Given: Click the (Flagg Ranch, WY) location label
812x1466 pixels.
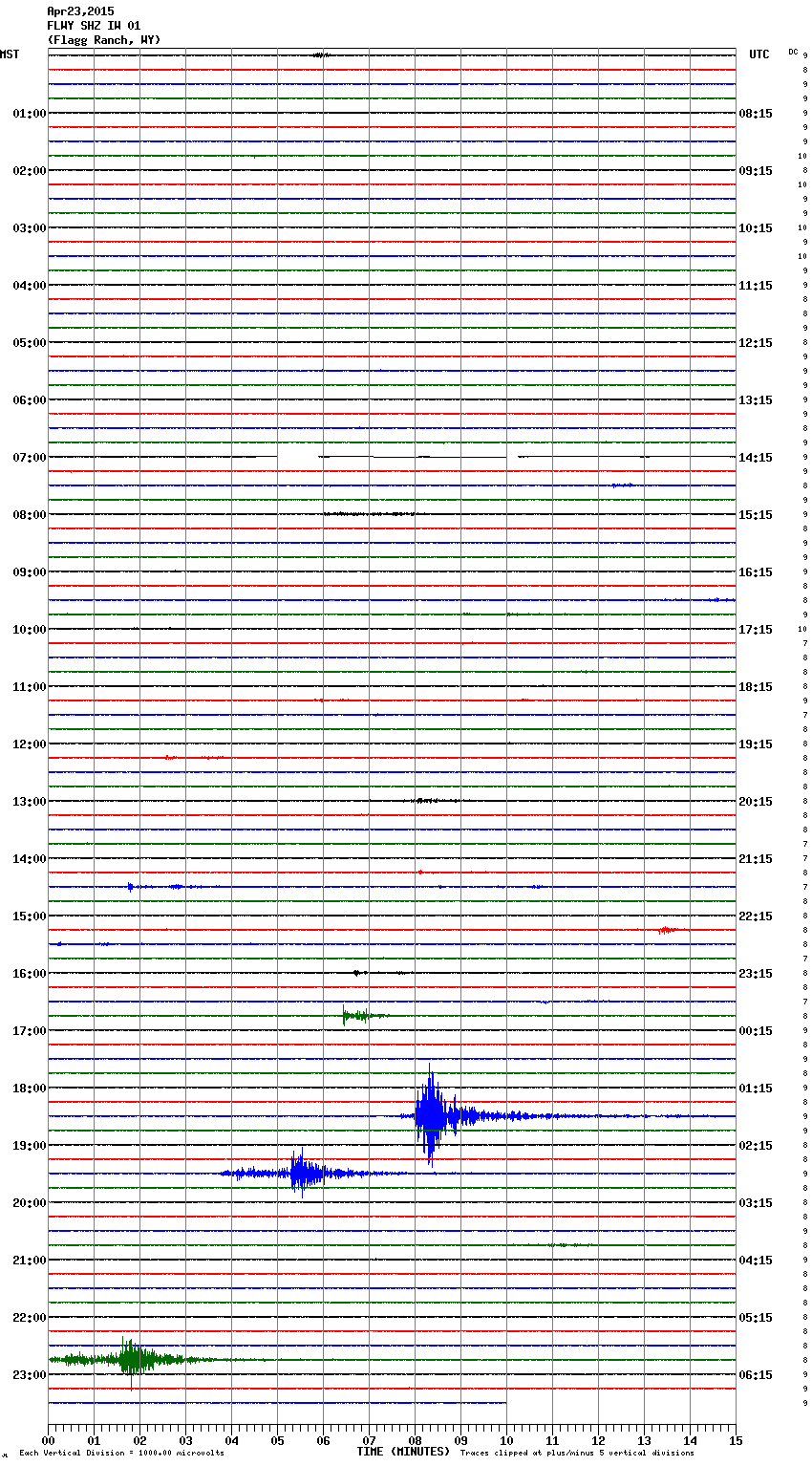Looking at the screenshot, I should click(x=104, y=40).
